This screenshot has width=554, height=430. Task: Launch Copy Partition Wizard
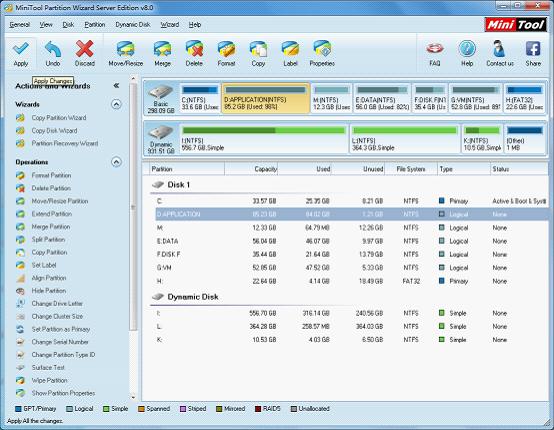(59, 118)
